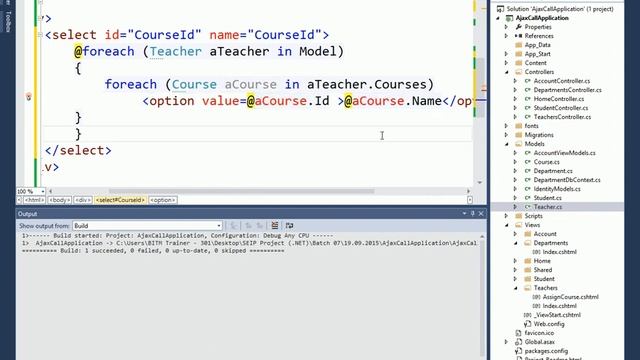Viewport: 640px width, 360px height.
Task: Expand the Properties node
Action: (507, 27)
